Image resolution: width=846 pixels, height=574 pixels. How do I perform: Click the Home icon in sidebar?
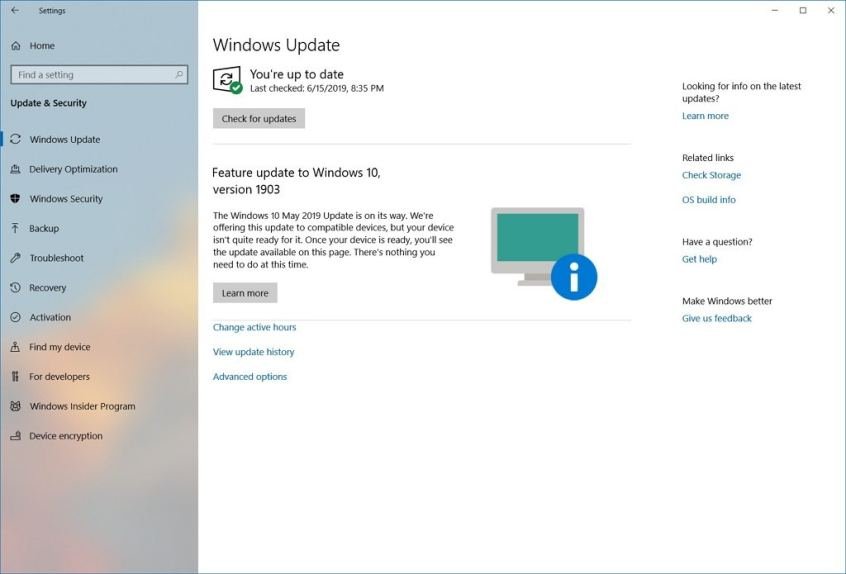point(15,46)
